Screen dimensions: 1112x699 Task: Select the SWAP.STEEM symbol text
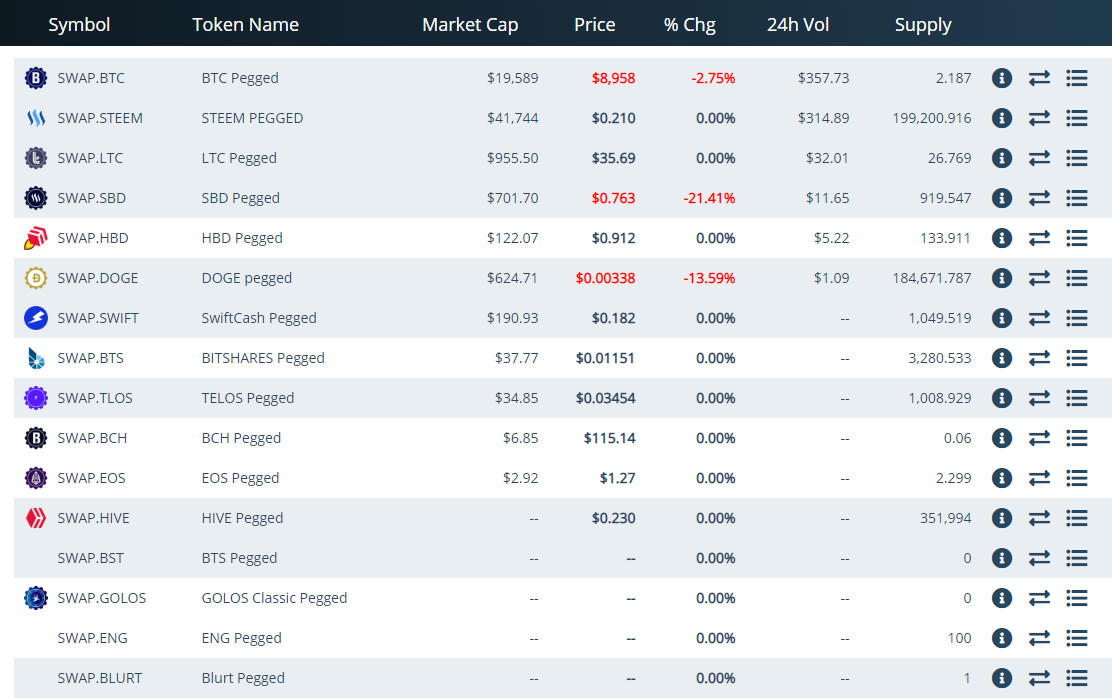[100, 118]
